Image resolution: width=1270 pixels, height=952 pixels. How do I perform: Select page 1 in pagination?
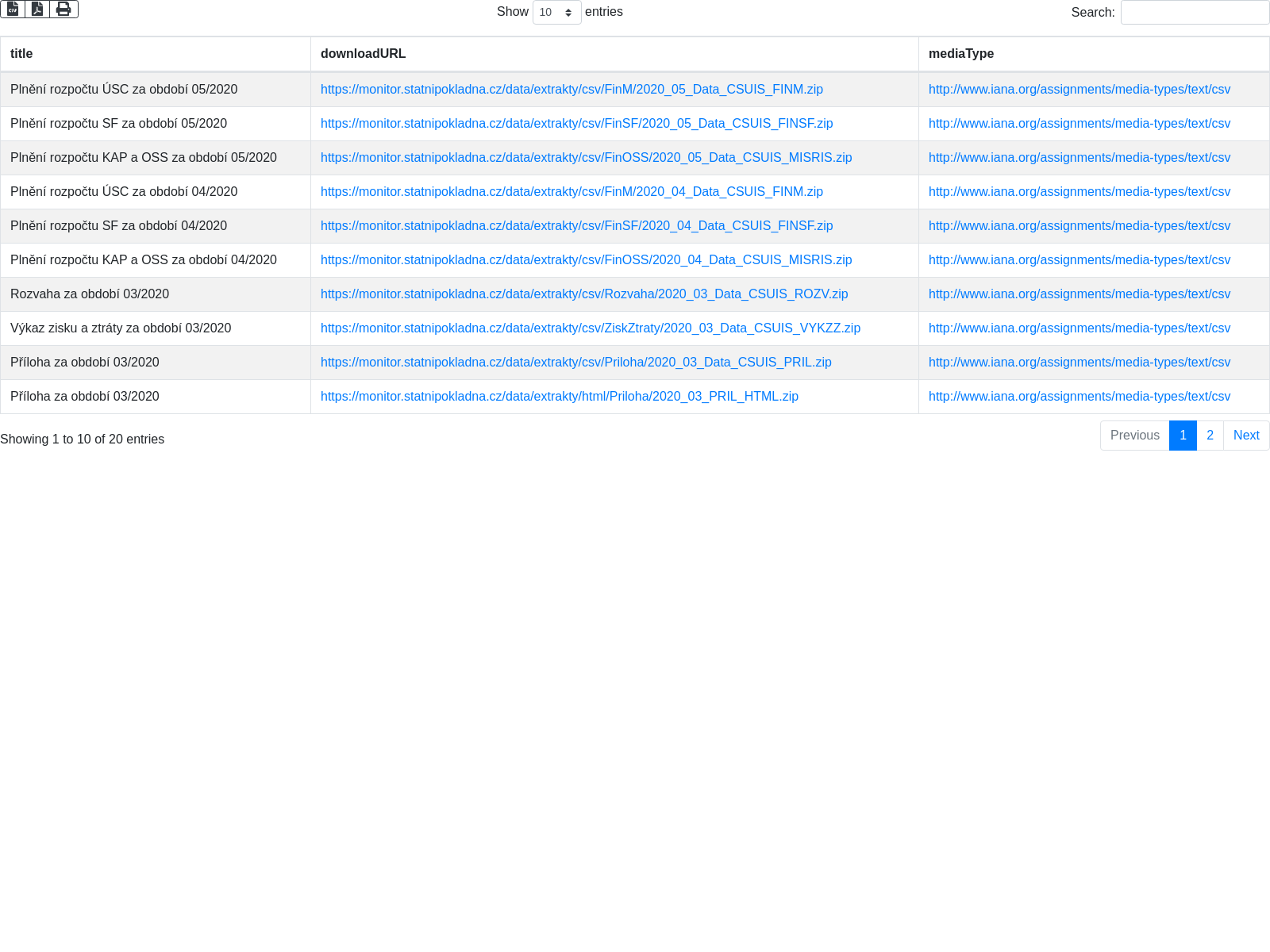(1183, 436)
